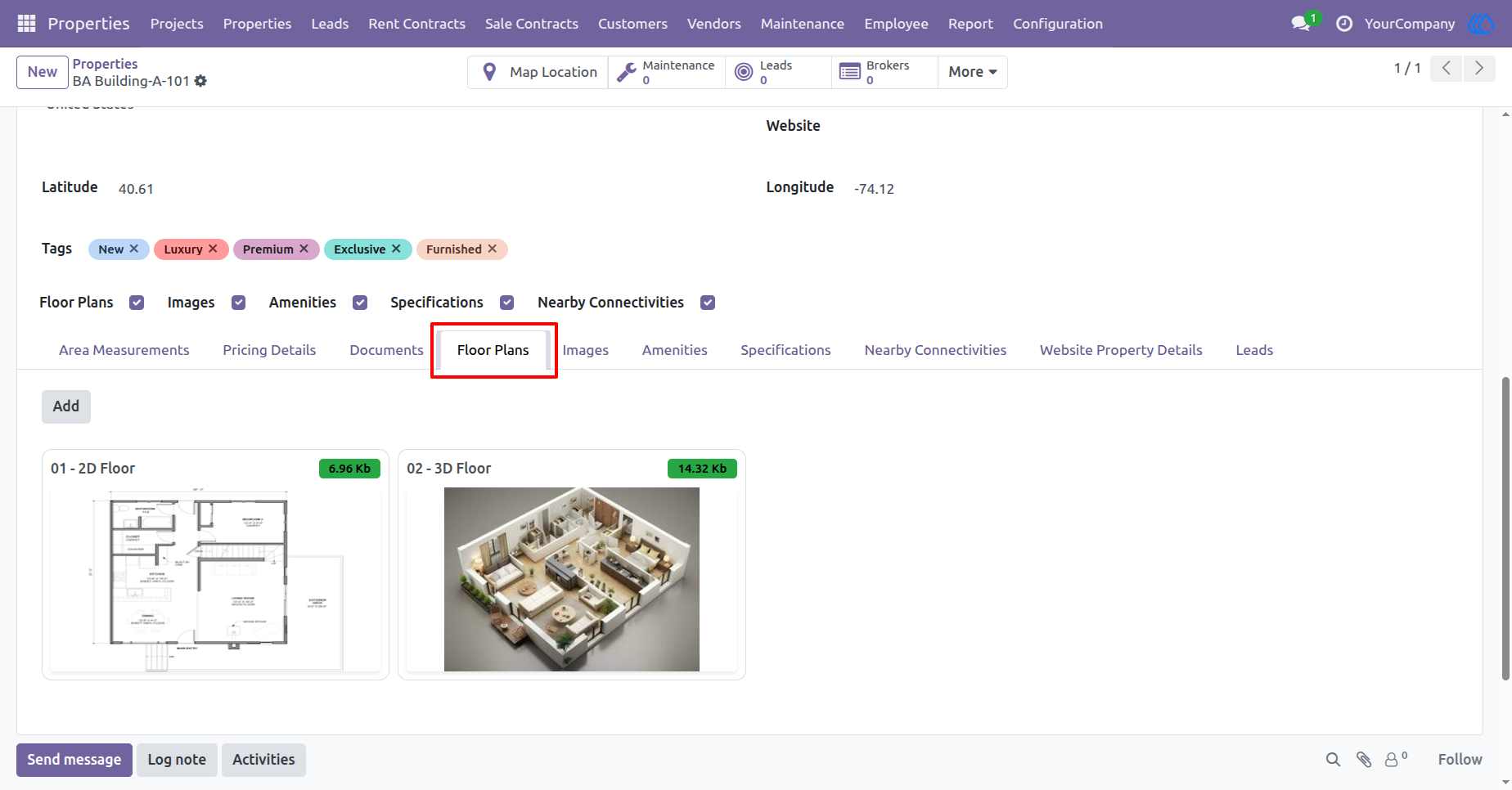Screen dimensions: 1512x790
Task: Click the Properties breadcrumb link
Action: (105, 64)
